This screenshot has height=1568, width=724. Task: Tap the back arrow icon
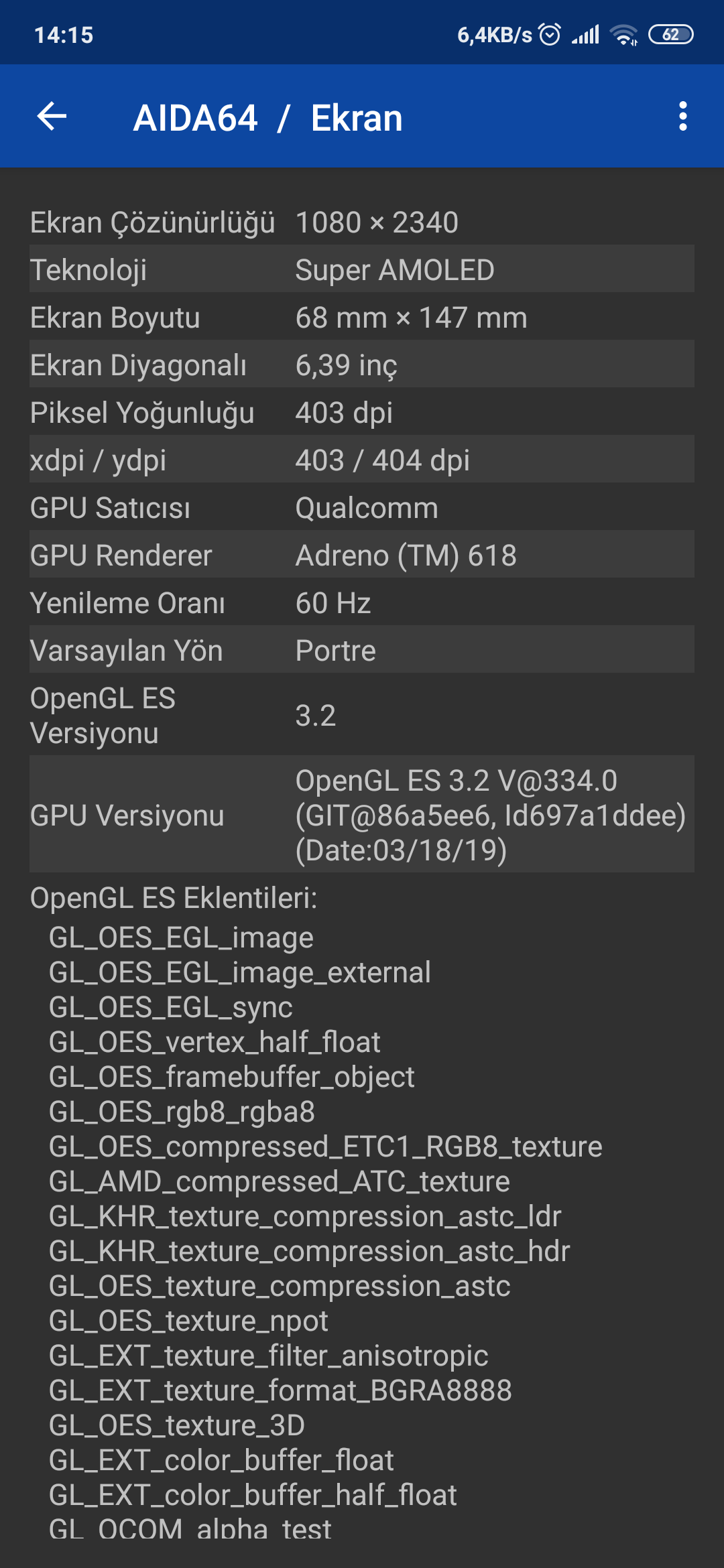tap(52, 117)
